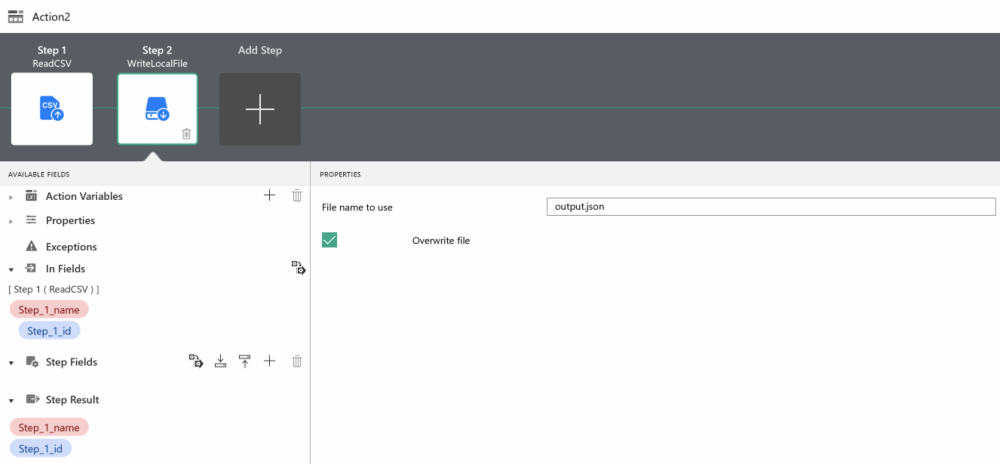Screen dimensions: 1000x464
Task: Uncheck the Overwrite file checkbox
Action: [329, 240]
